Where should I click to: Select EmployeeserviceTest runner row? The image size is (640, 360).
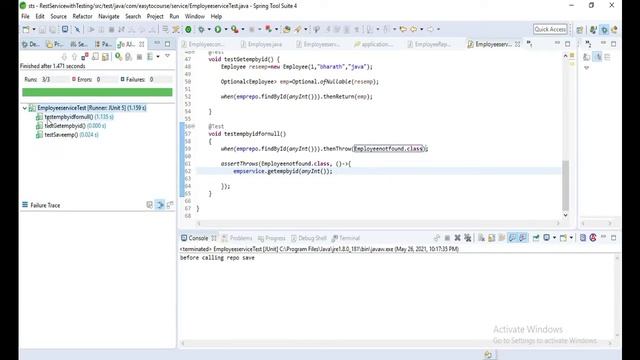click(91, 108)
